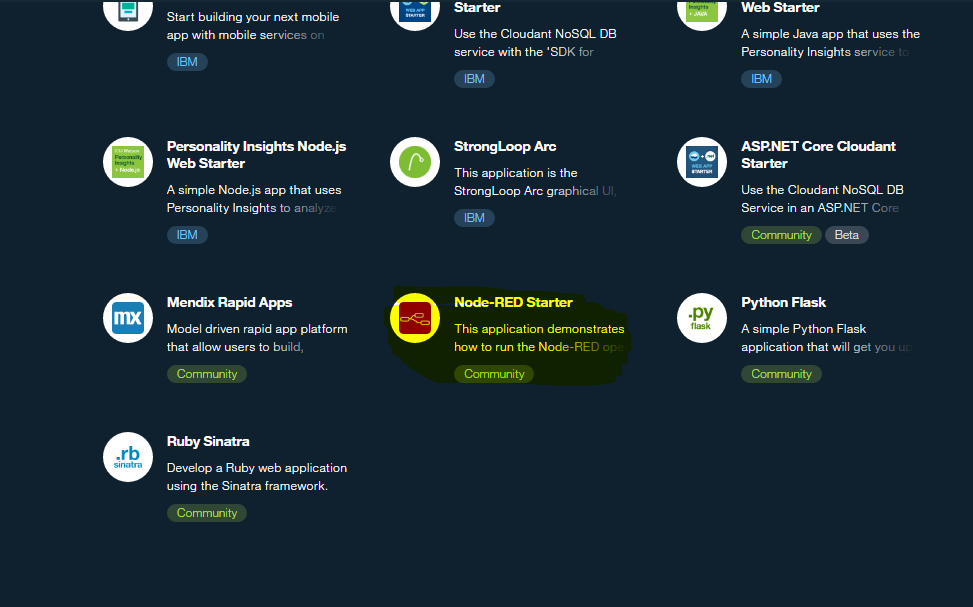Select the Node-RED Starter icon

(x=415, y=318)
